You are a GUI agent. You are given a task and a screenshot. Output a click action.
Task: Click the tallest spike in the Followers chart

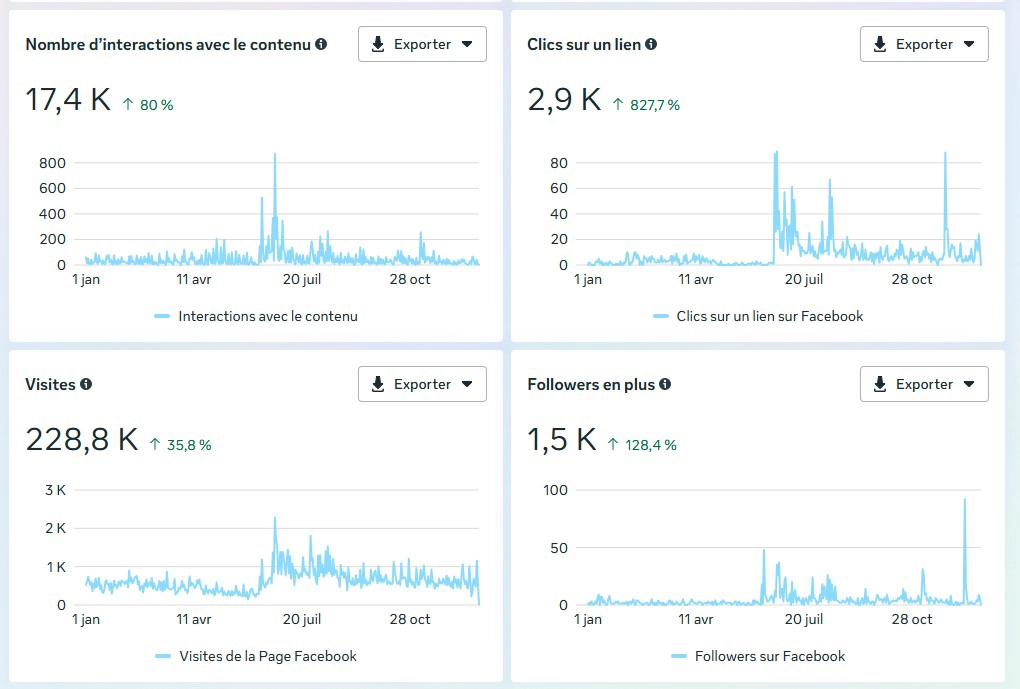coord(965,500)
